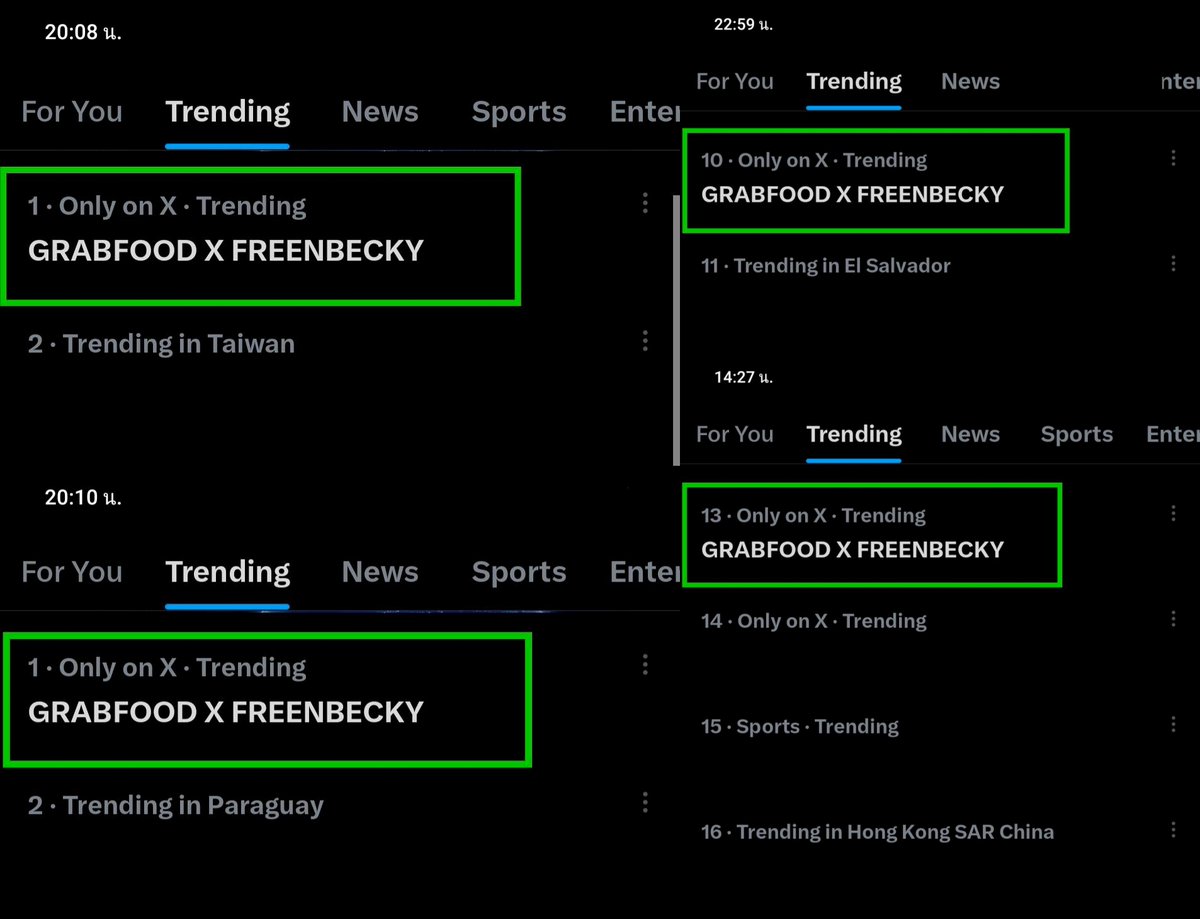This screenshot has height=919, width=1200.
Task: Open Entertainment tab in 14:27 panel
Action: (x=1172, y=435)
